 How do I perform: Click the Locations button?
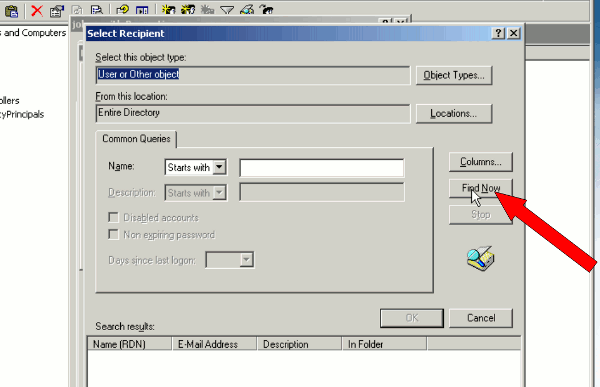click(x=454, y=114)
